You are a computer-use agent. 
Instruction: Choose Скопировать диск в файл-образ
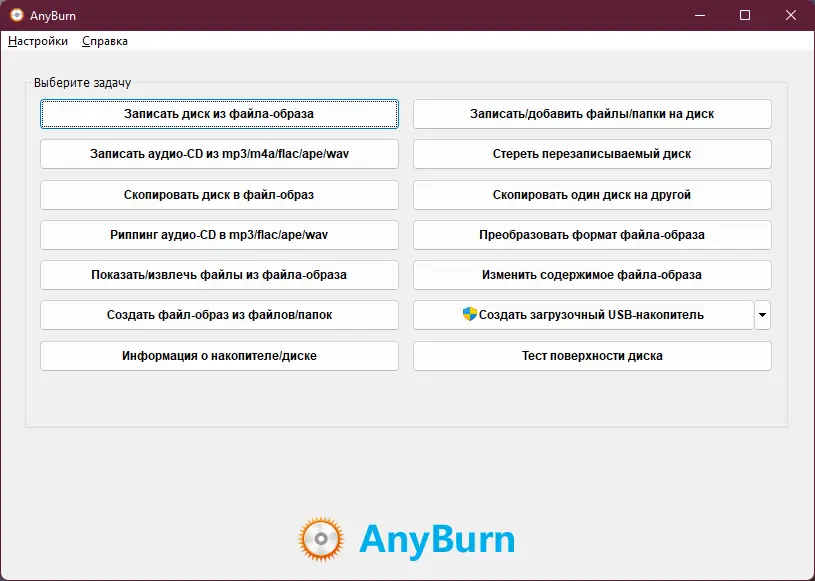click(x=219, y=195)
